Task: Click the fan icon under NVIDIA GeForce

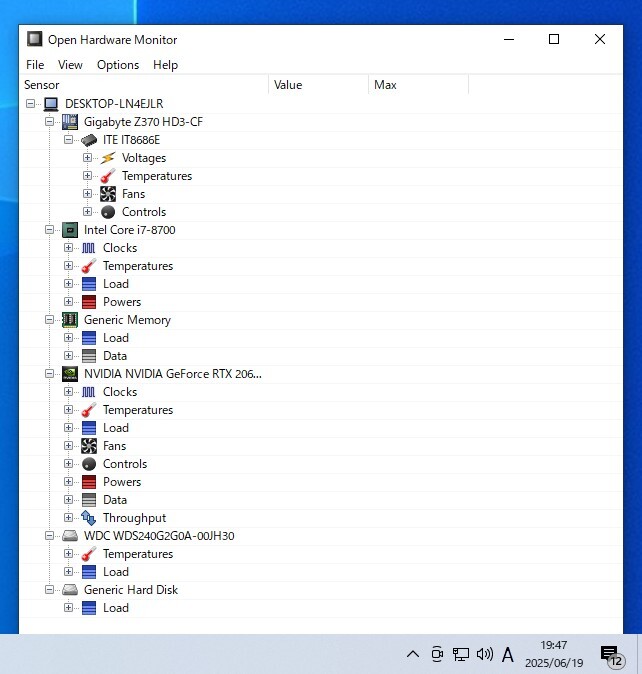Action: tap(89, 446)
